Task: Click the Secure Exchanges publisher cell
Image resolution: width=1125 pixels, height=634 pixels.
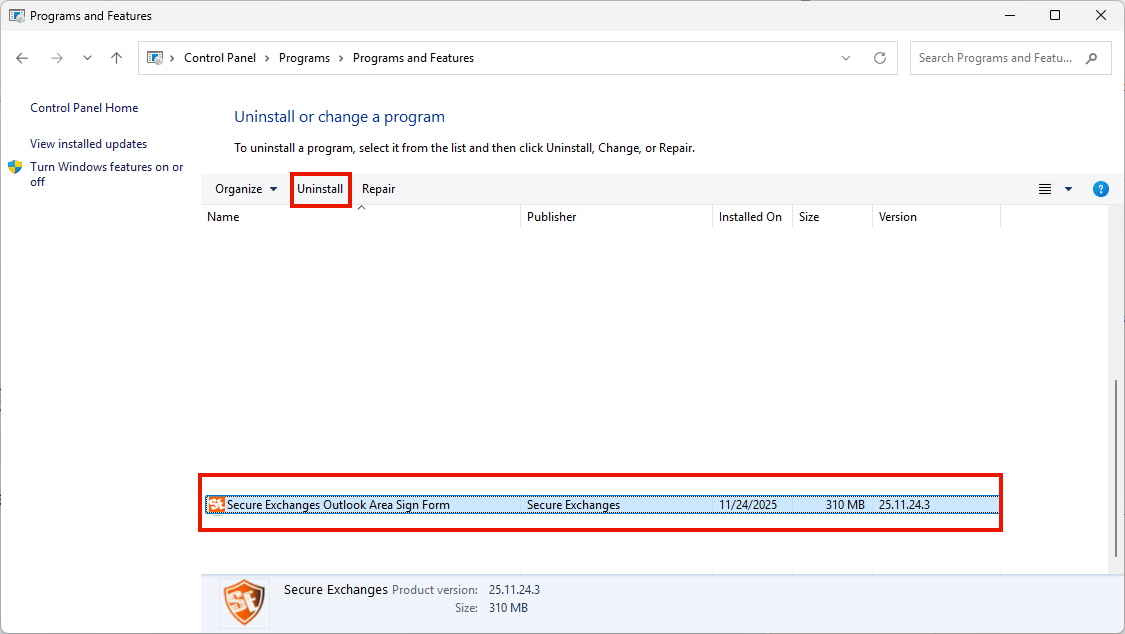Action: coord(573,505)
